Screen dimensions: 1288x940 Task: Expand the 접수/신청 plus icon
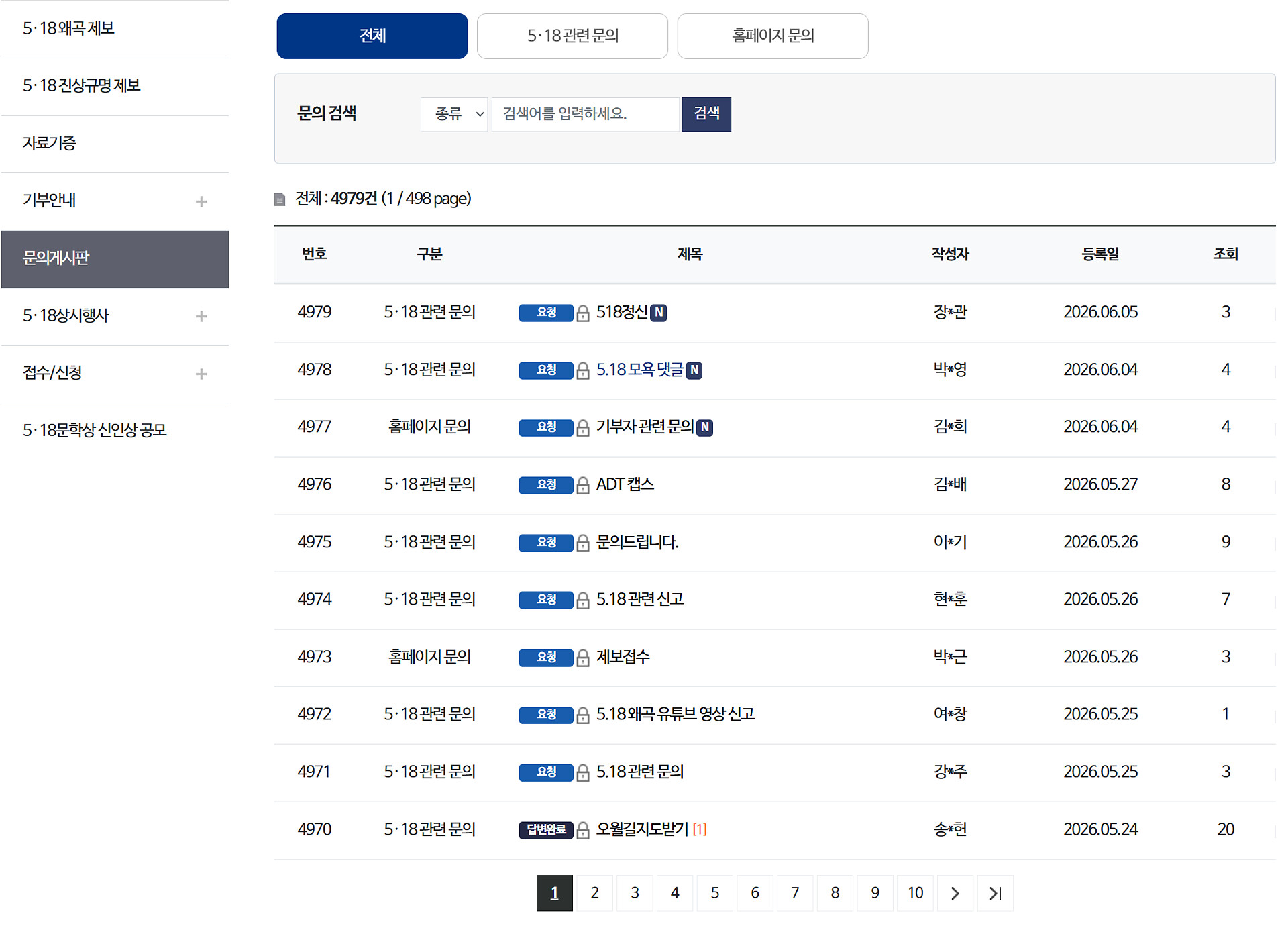tap(201, 374)
